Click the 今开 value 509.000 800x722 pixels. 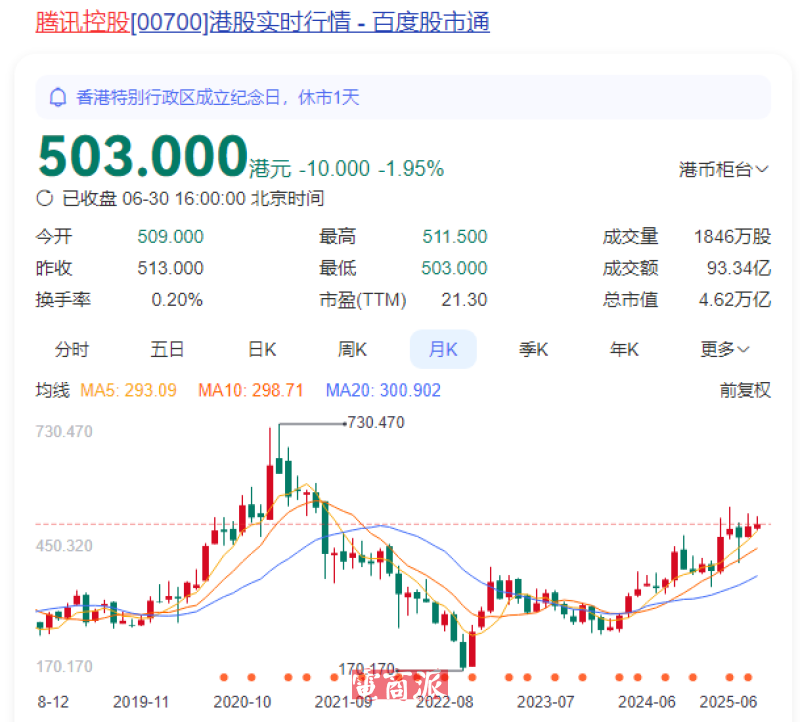(170, 237)
